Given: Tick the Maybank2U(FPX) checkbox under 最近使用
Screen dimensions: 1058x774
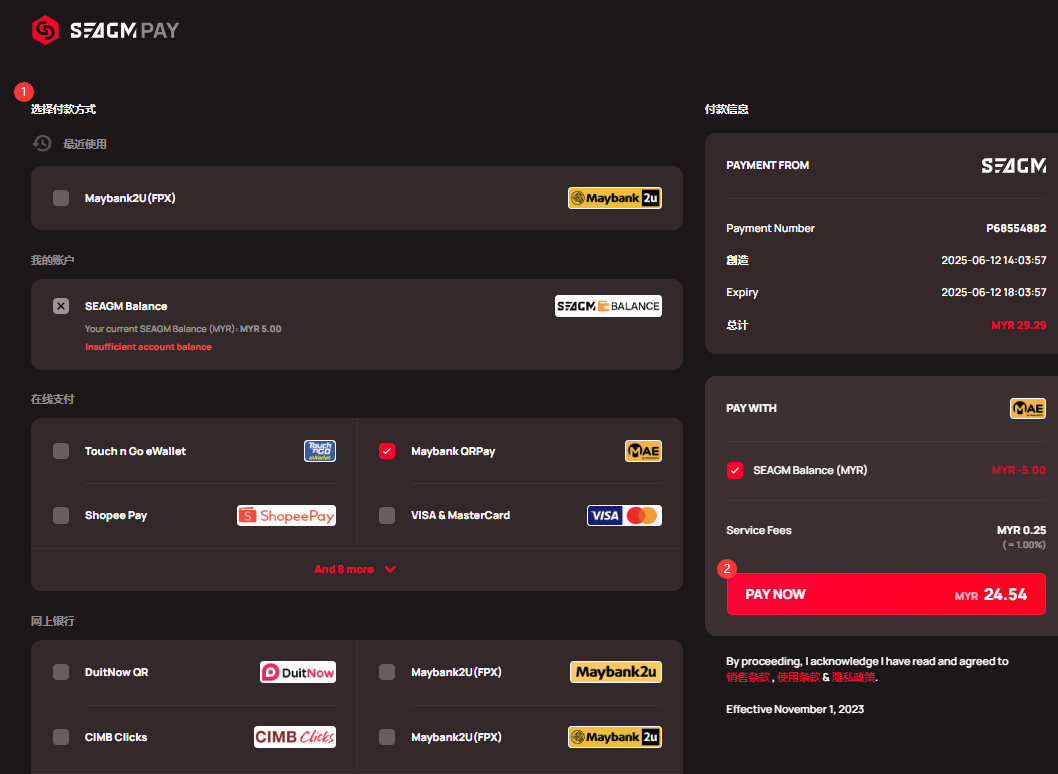Looking at the screenshot, I should pyautogui.click(x=61, y=198).
